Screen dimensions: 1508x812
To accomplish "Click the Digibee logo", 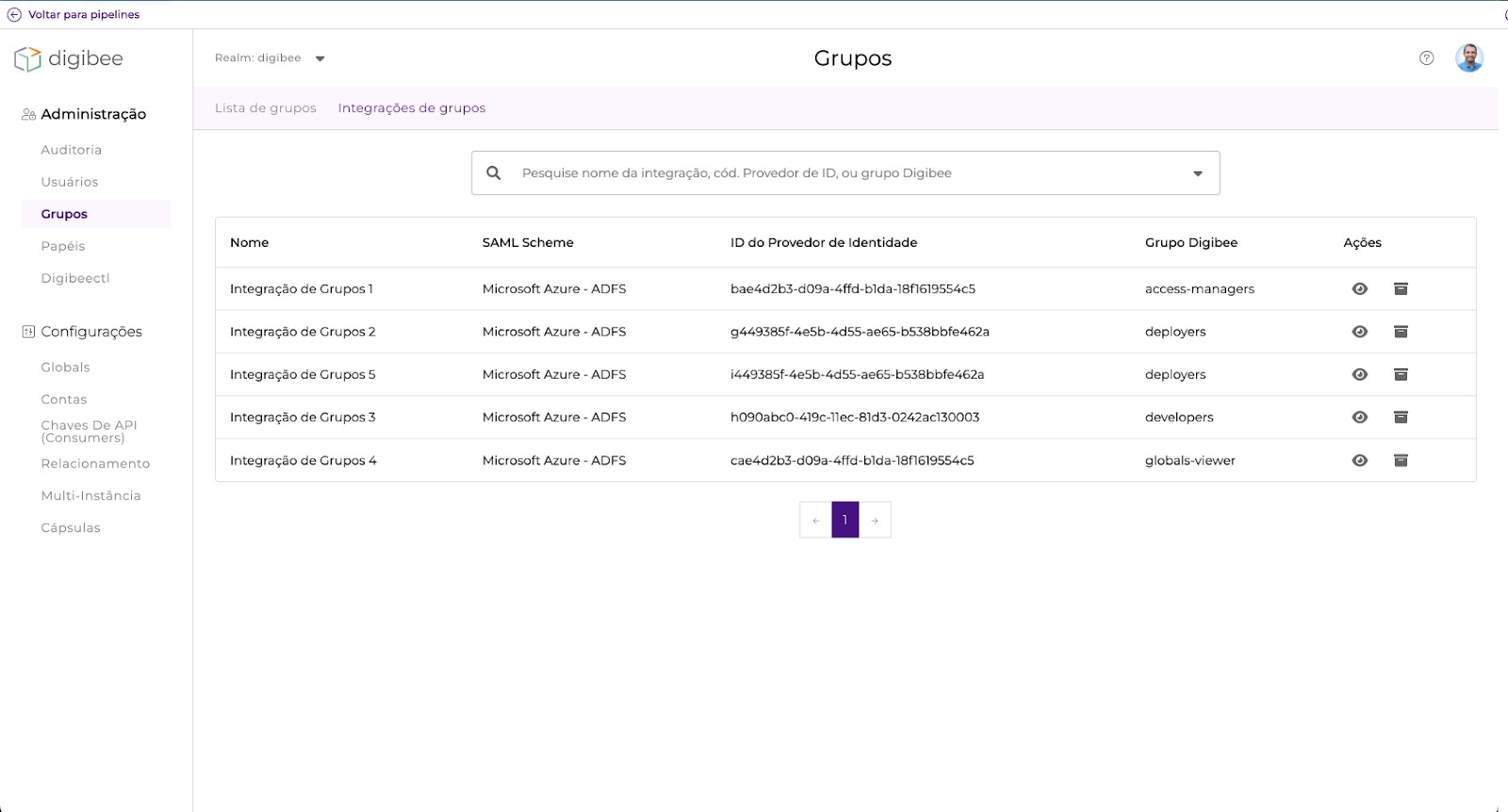I will tap(69, 58).
